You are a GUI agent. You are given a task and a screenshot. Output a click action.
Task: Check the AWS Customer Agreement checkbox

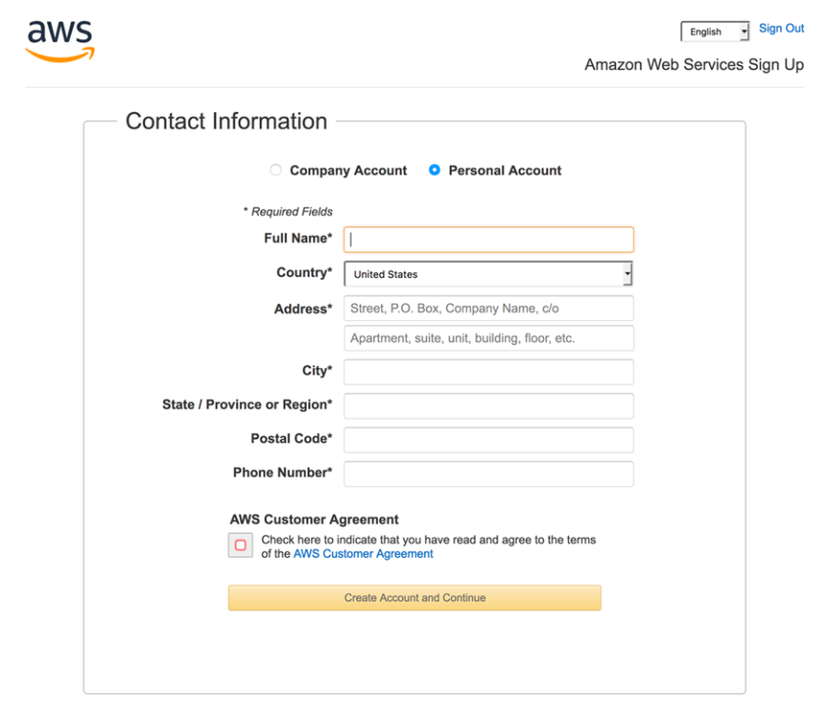240,545
